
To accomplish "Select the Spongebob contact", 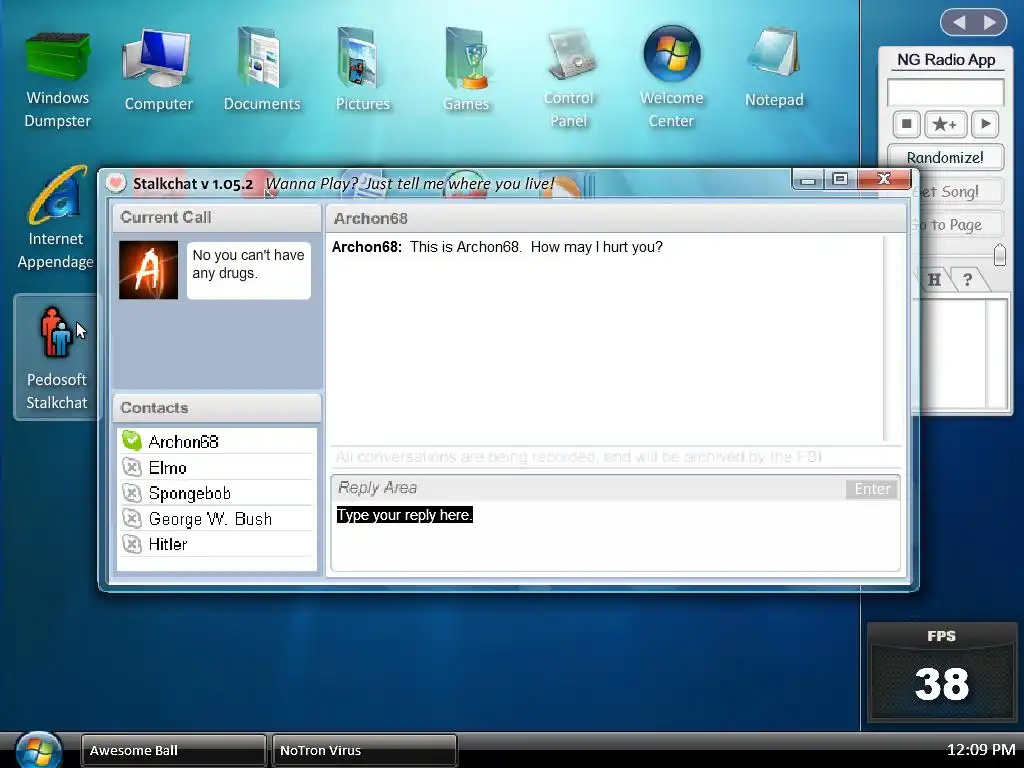I will pyautogui.click(x=217, y=493).
